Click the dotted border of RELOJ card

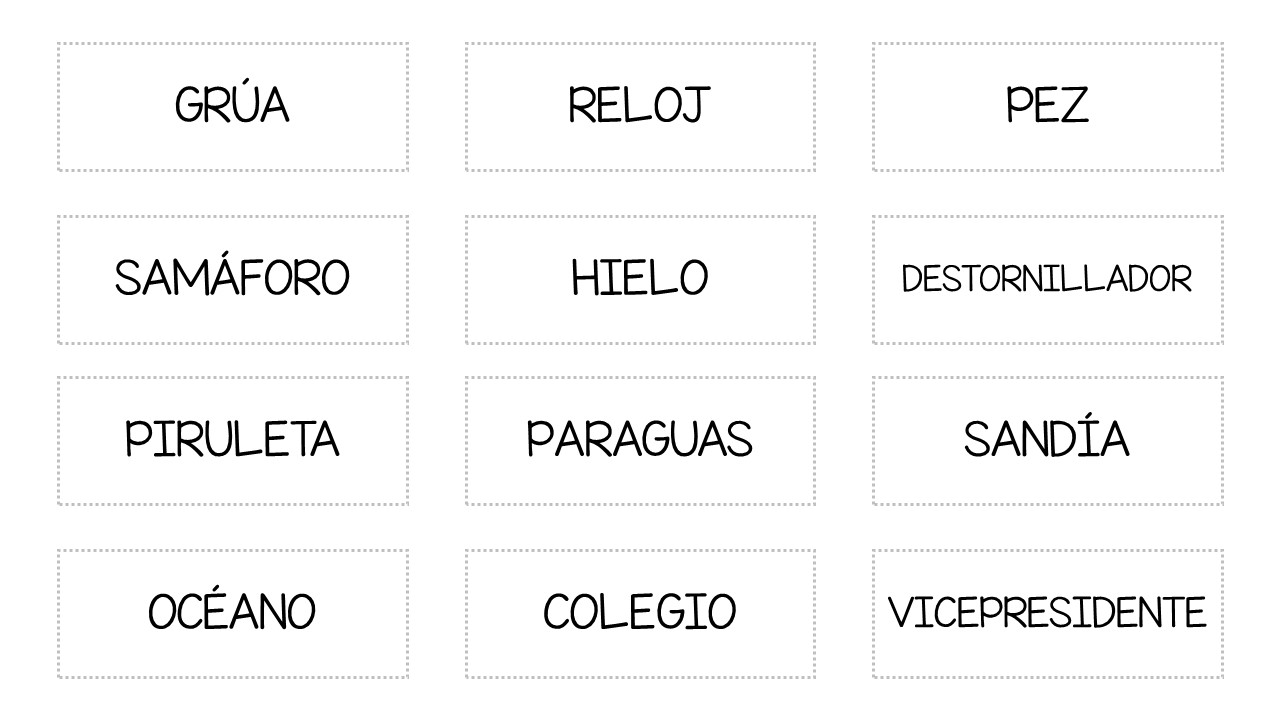click(x=640, y=43)
